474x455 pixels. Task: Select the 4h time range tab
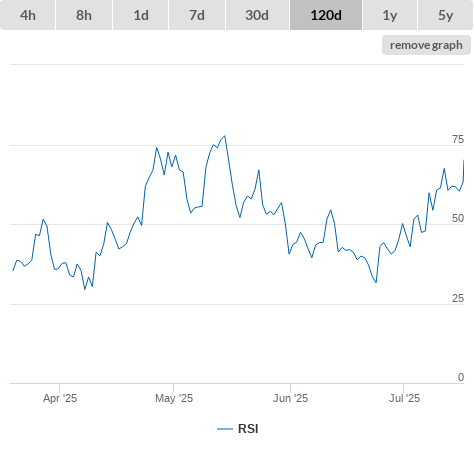[28, 15]
